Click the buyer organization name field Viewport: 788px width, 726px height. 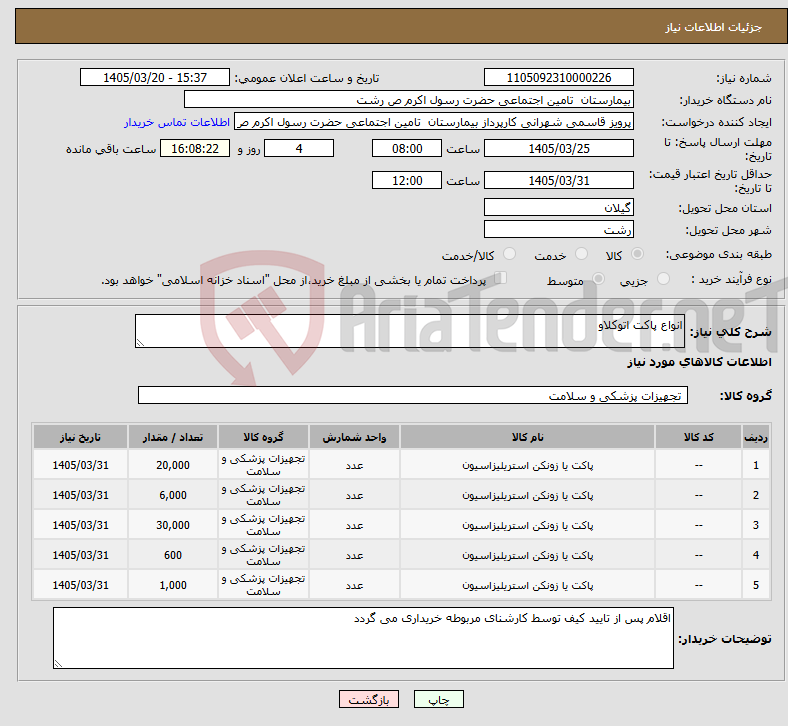[409, 99]
